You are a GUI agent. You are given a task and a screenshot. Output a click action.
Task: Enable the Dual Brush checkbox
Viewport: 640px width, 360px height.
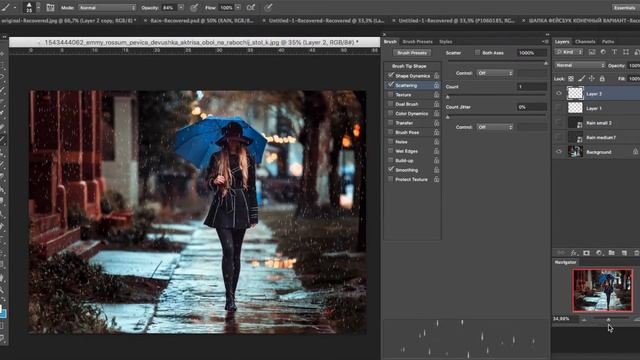click(391, 104)
